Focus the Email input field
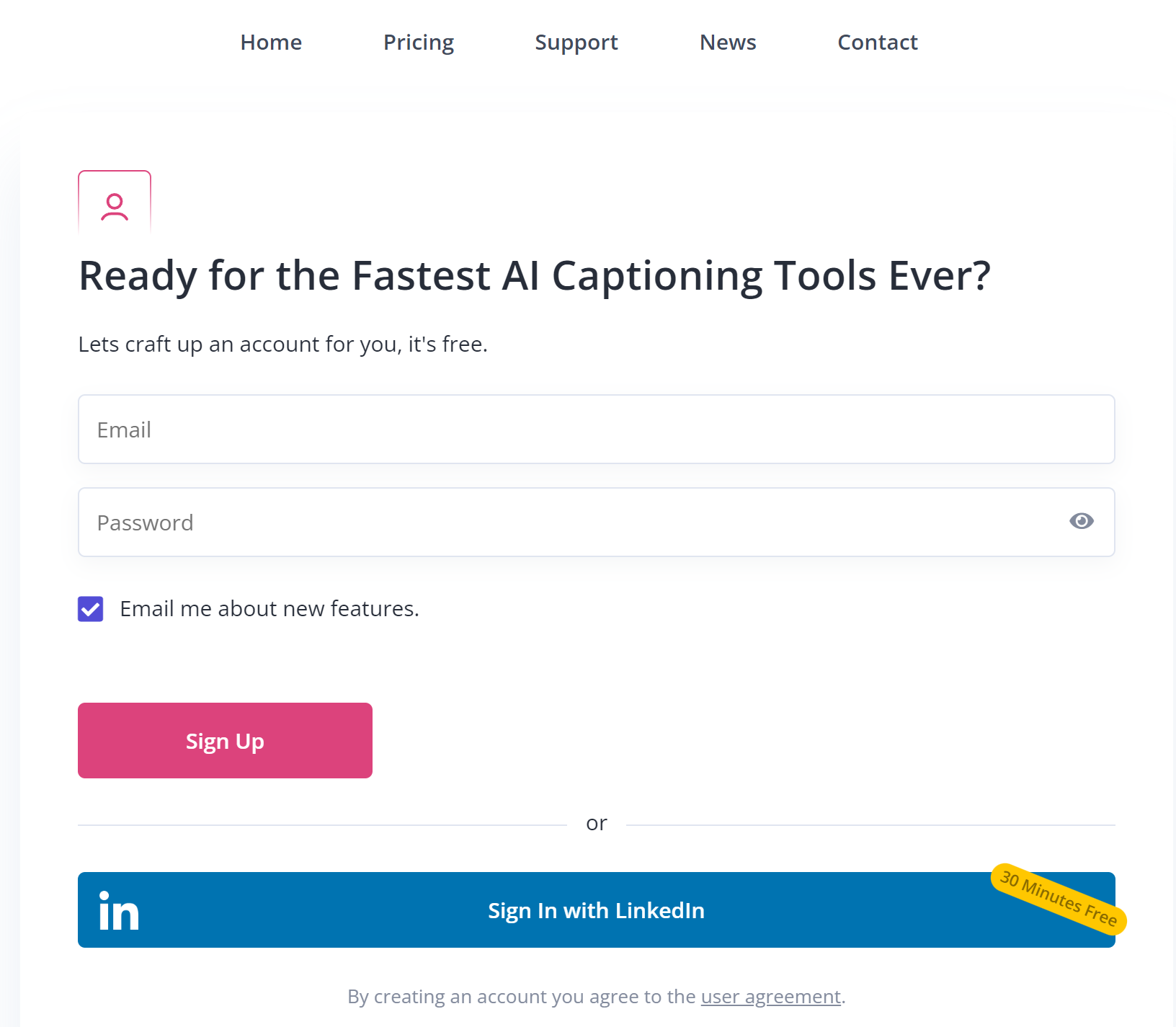 click(x=597, y=430)
